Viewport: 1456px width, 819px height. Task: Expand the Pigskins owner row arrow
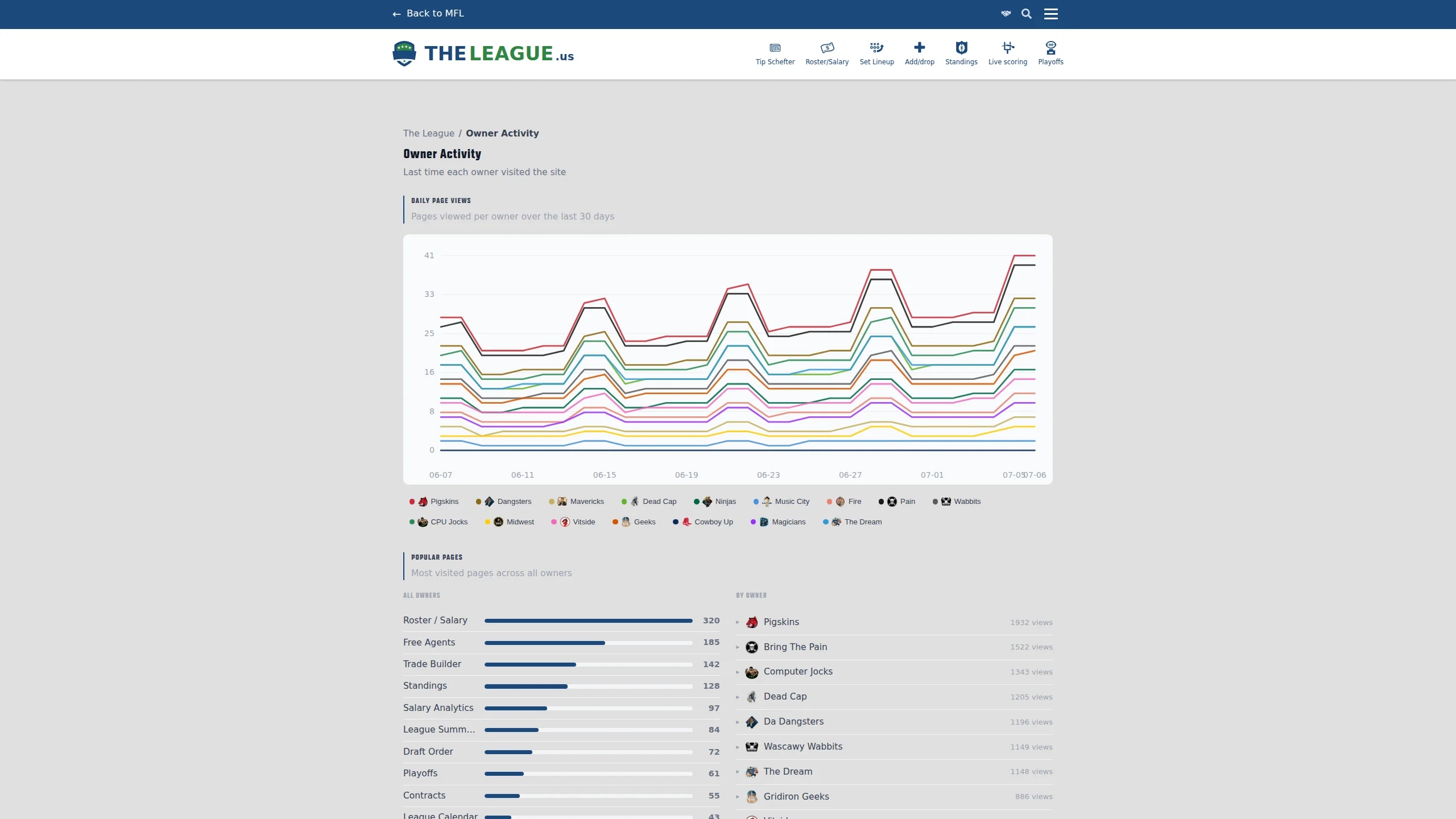738,622
